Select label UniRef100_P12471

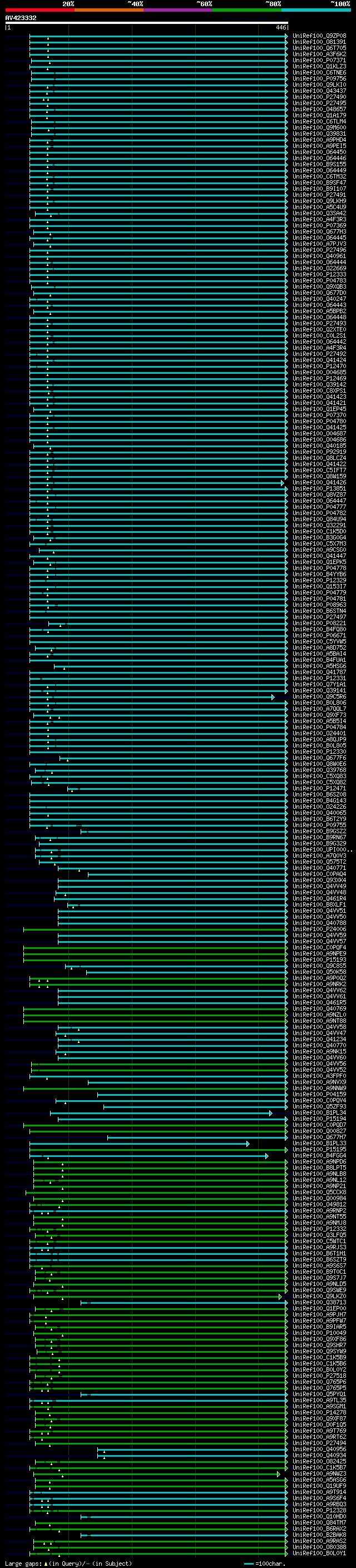click(319, 788)
